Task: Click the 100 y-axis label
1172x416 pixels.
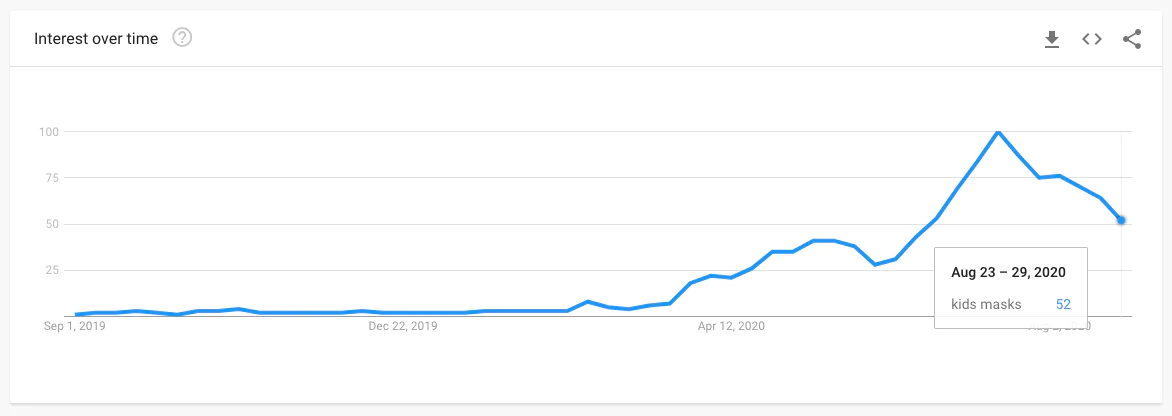Action: [x=49, y=132]
